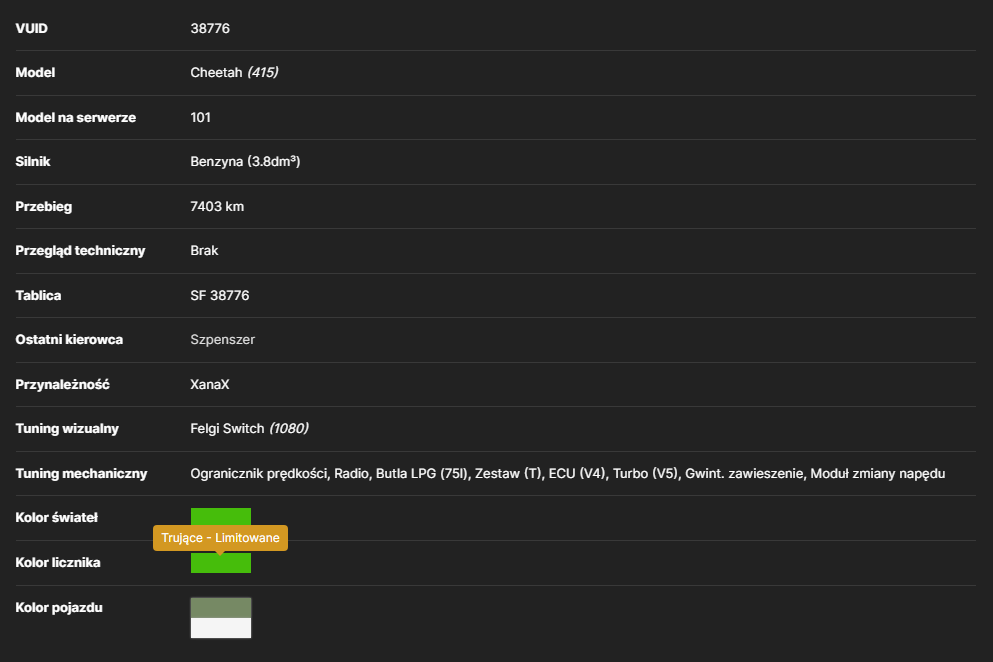Screen dimensions: 993x662
Task: Click the green Kolor świateł swatch
Action: [x=220, y=516]
